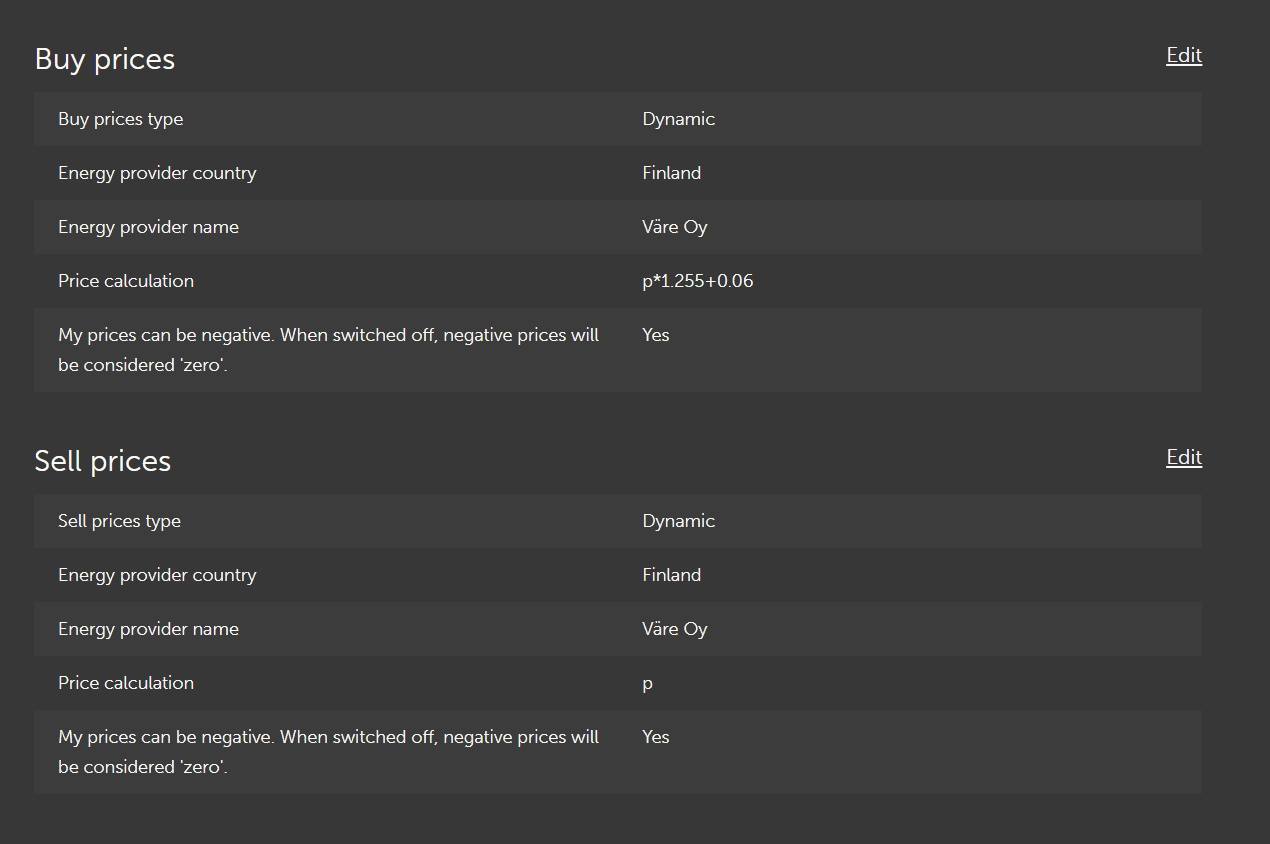This screenshot has width=1270, height=844.
Task: Click Energy provider name label in Sell prices
Action: 149,629
